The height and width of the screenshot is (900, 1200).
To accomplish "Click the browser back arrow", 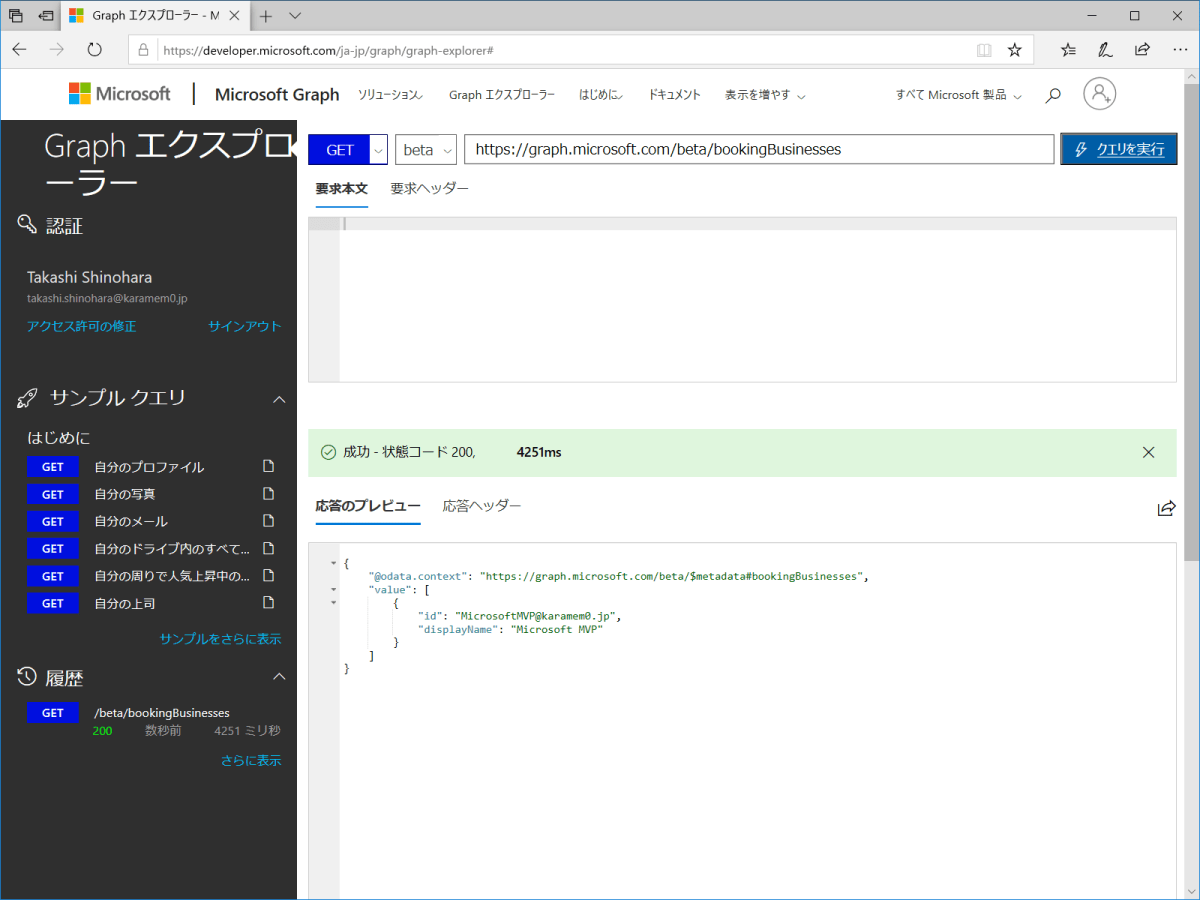I will tap(20, 49).
